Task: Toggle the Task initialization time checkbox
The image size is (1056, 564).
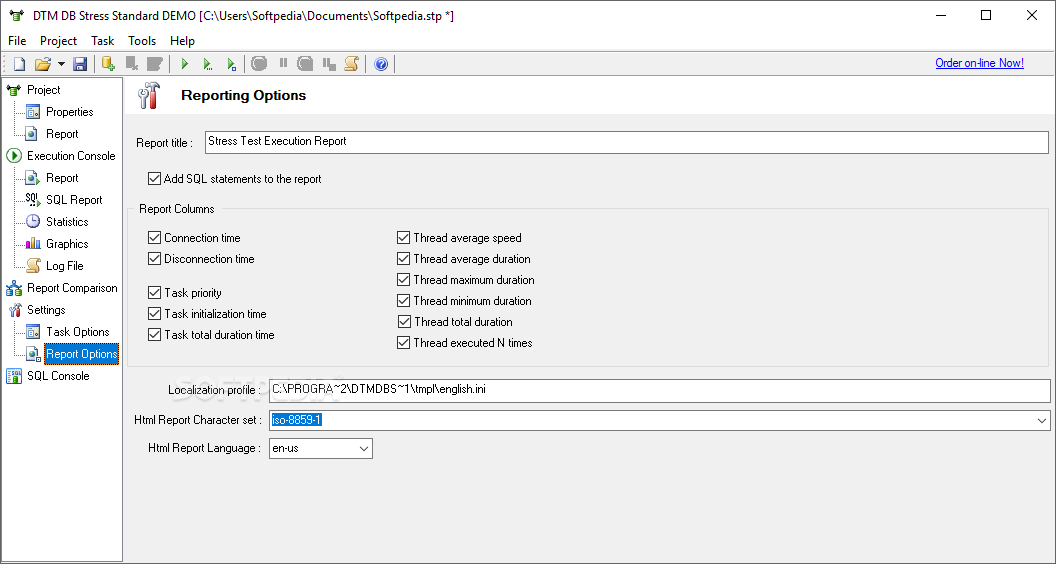Action: [x=154, y=313]
